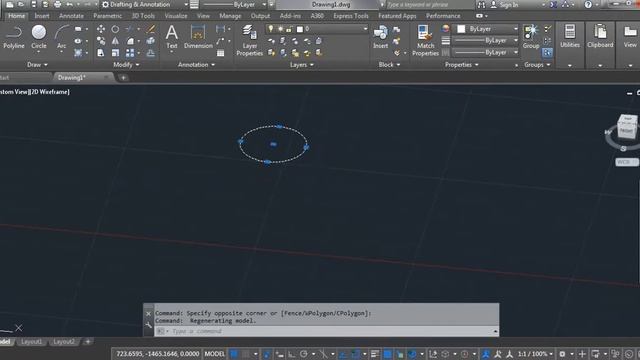Expand the Layers panel
Image resolution: width=640 pixels, height=360 pixels.
click(302, 64)
